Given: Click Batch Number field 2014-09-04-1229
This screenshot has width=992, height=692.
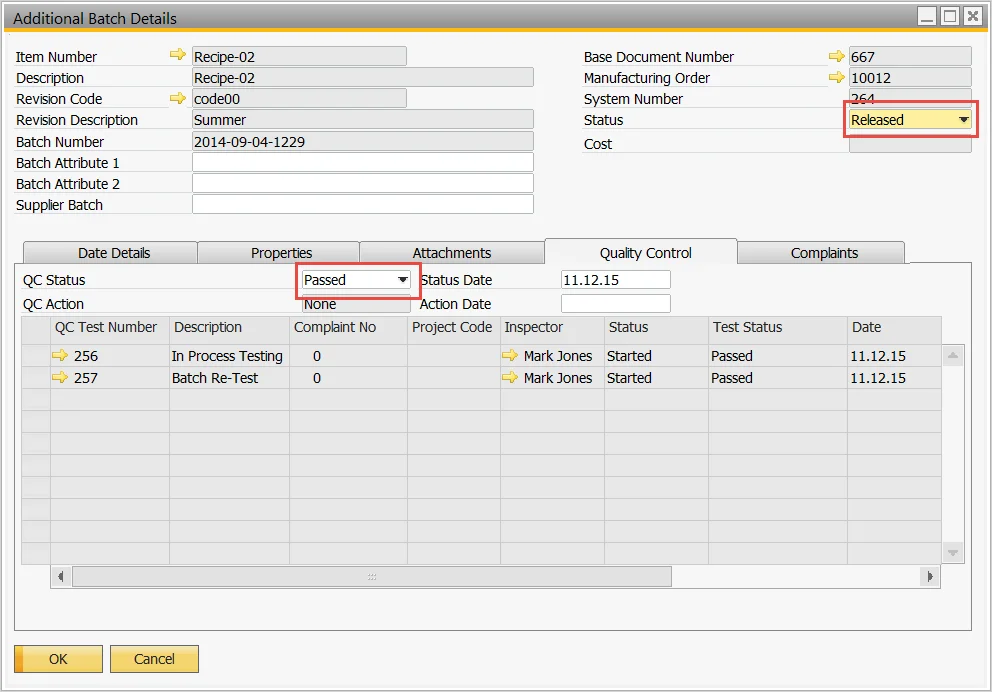Looking at the screenshot, I should click(363, 141).
